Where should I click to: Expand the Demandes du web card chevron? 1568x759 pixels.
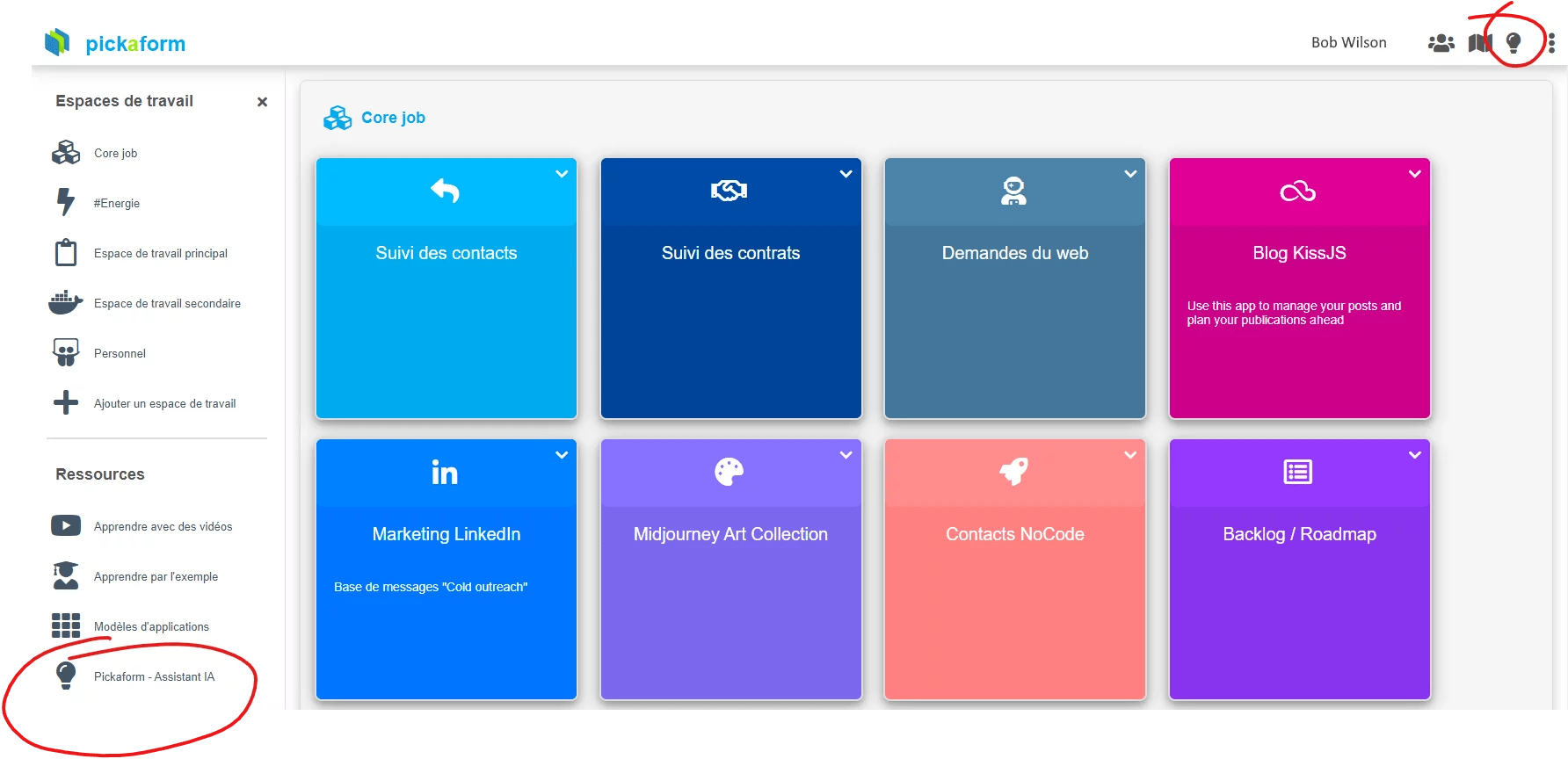(1130, 174)
